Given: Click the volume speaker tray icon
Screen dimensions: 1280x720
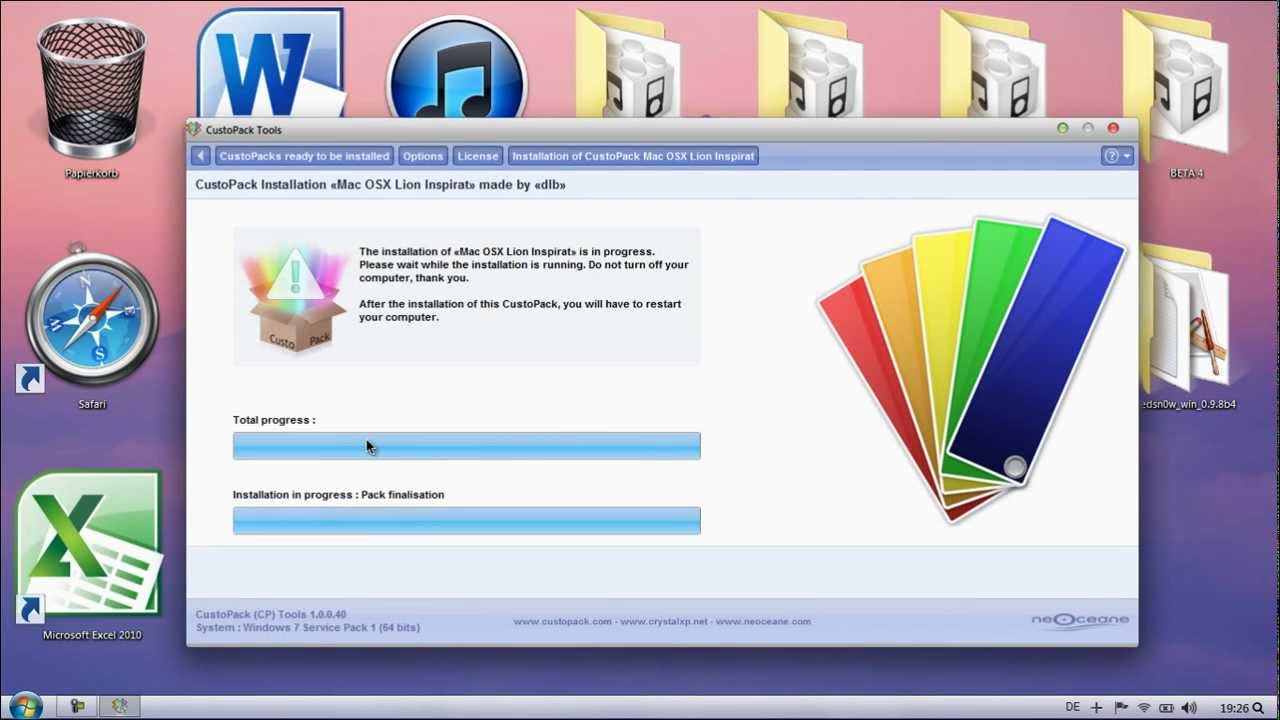Looking at the screenshot, I should (1189, 707).
